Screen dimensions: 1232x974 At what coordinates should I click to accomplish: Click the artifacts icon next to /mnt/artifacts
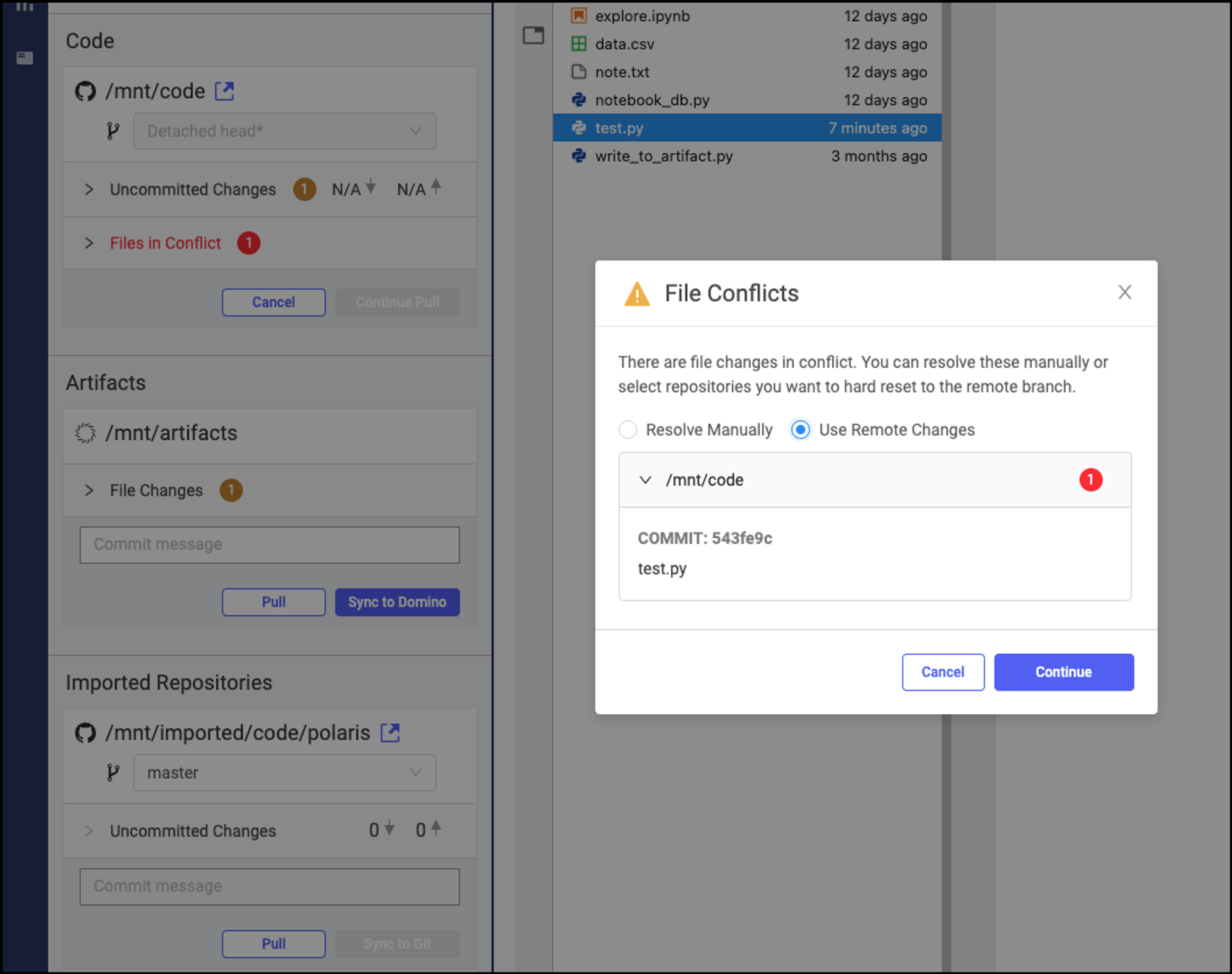pyautogui.click(x=85, y=433)
